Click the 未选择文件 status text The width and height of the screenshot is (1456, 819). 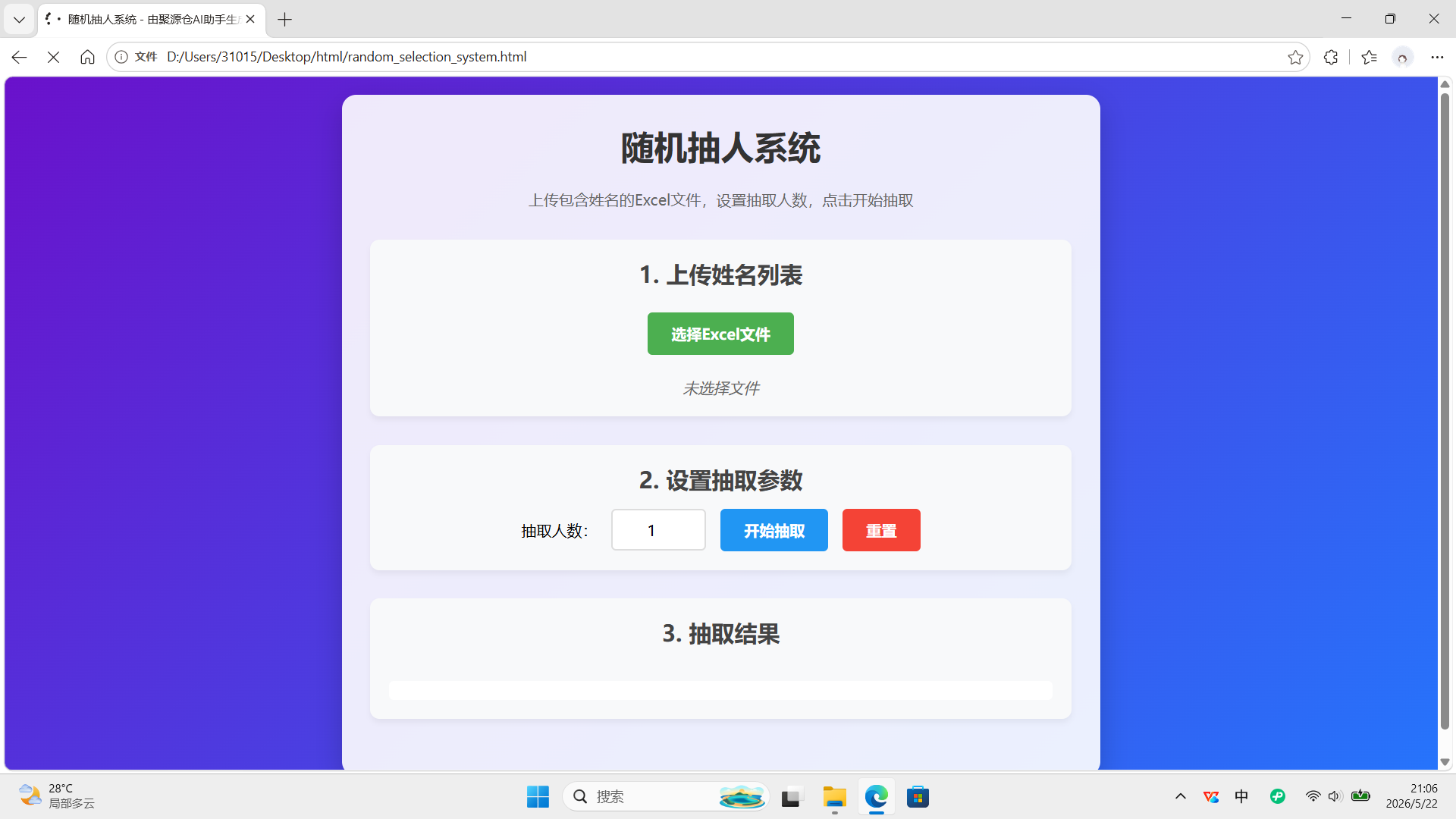pos(720,388)
